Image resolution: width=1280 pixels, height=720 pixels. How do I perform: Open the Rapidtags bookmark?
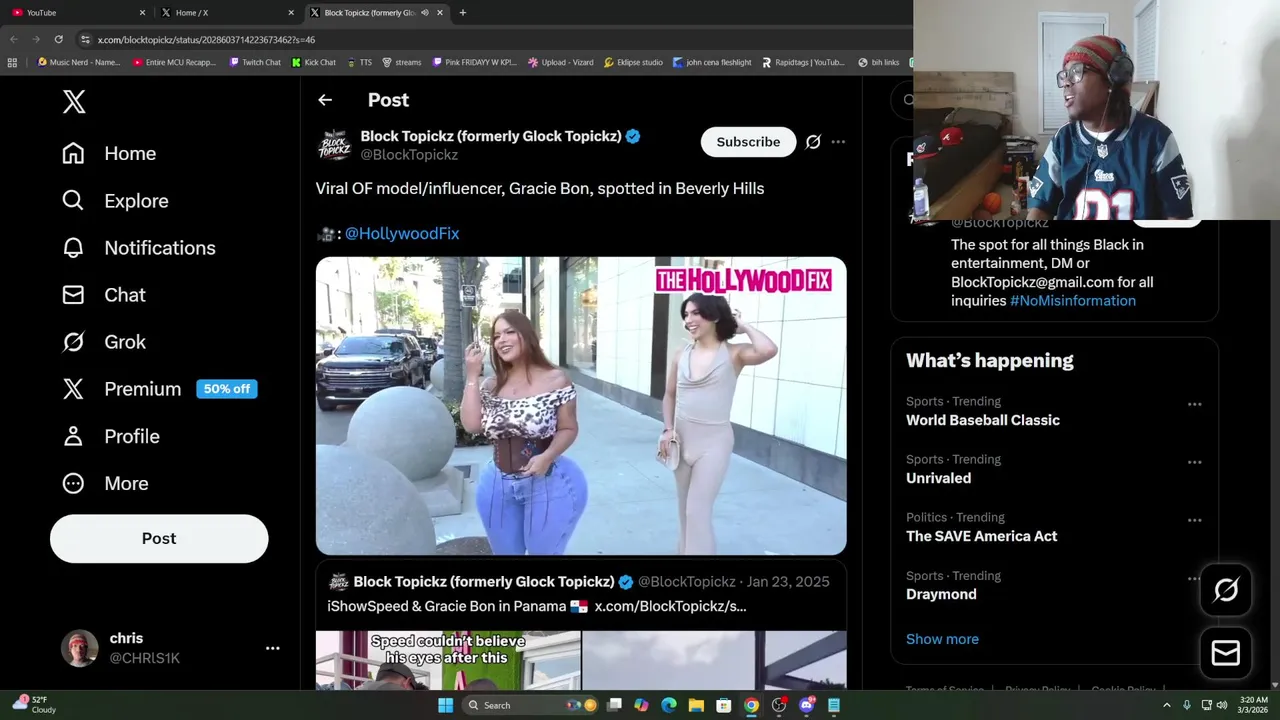pos(803,62)
